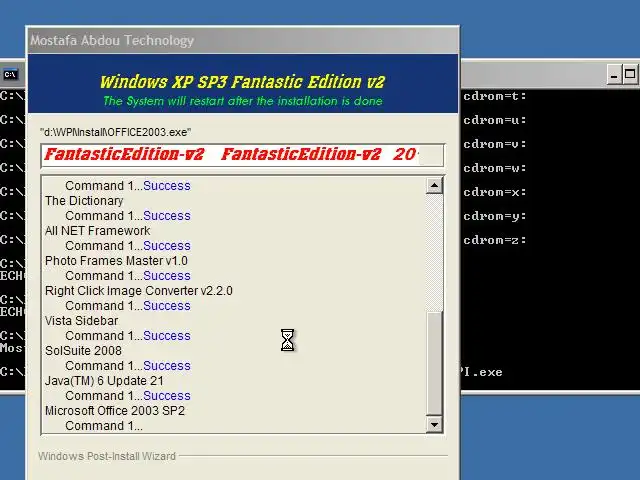
Task: Click Success under The Dictionary
Action: (x=167, y=216)
